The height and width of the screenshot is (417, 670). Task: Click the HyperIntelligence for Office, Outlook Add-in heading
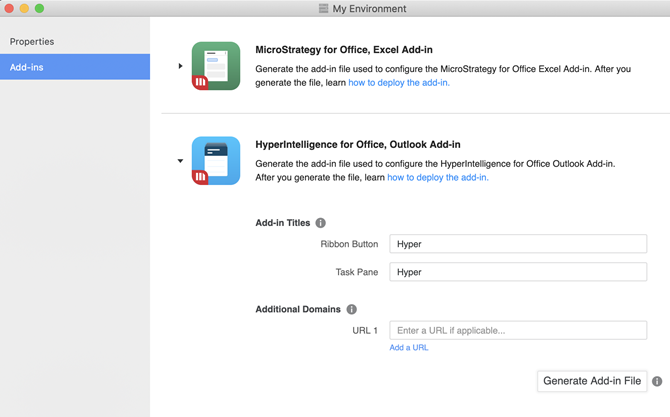358,145
